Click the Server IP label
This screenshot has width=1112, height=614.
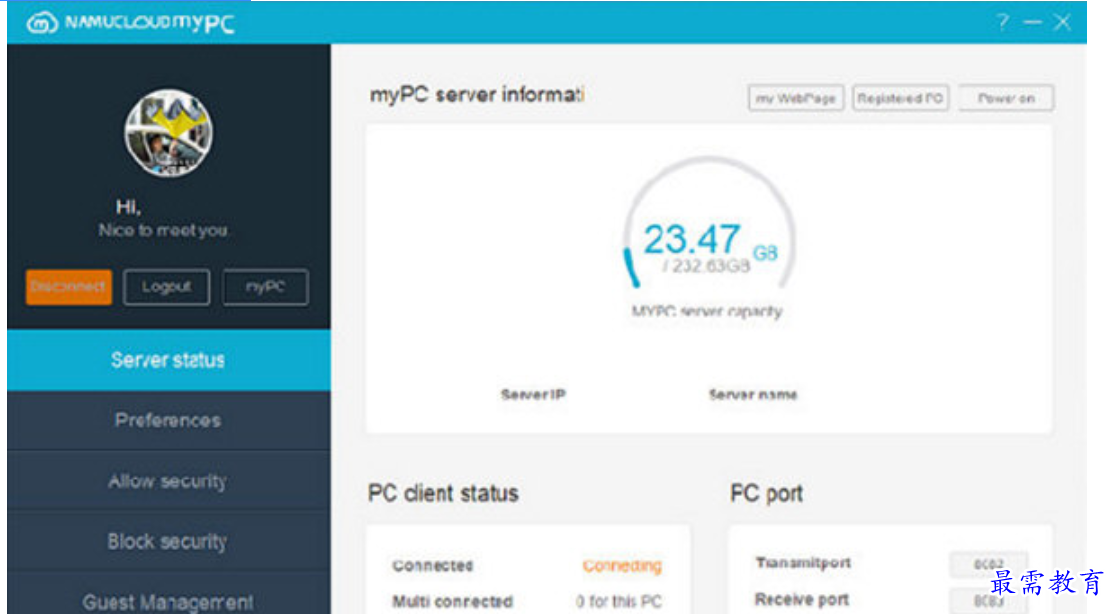(533, 395)
